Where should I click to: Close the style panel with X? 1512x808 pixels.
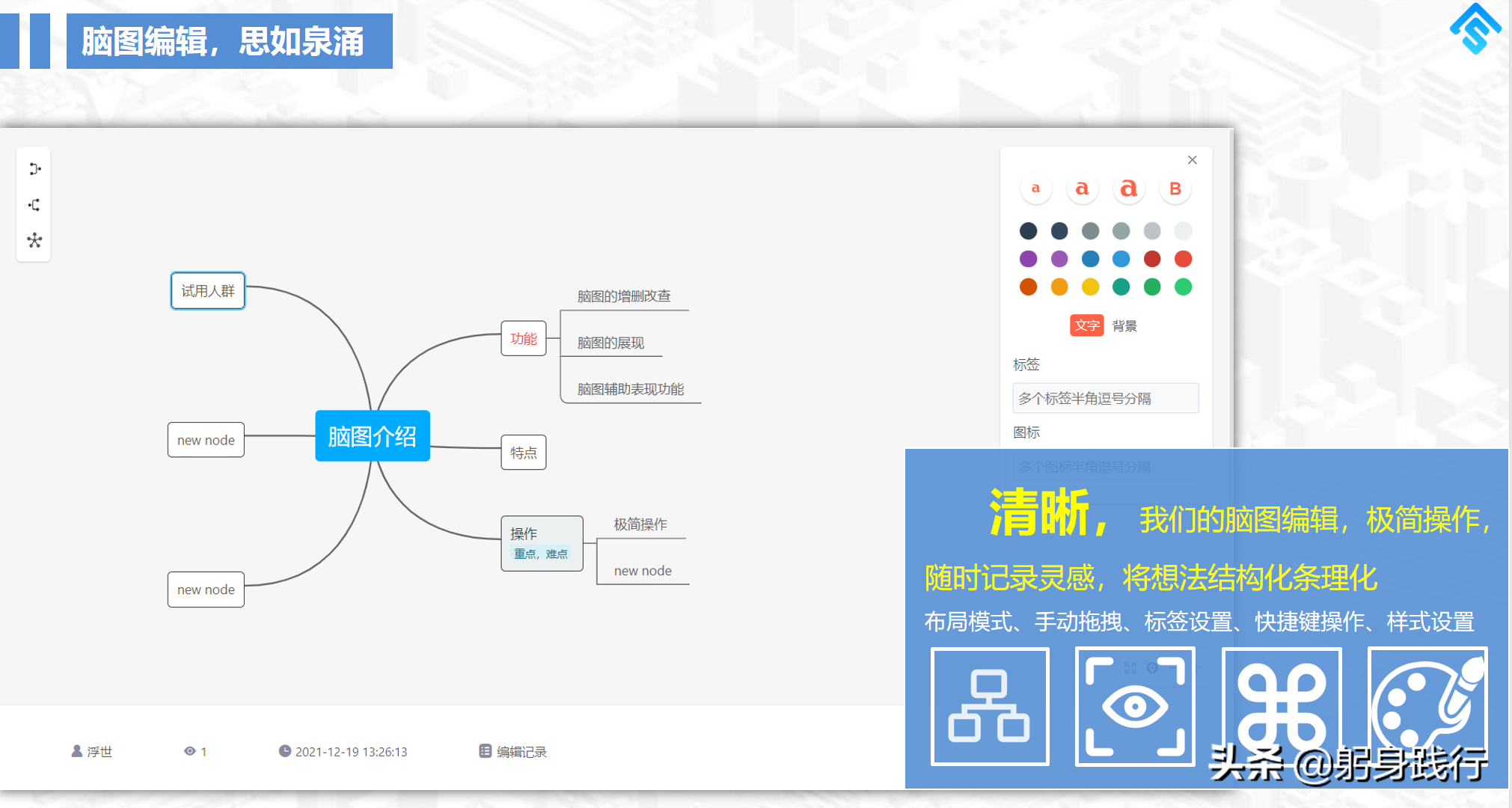[x=1193, y=160]
